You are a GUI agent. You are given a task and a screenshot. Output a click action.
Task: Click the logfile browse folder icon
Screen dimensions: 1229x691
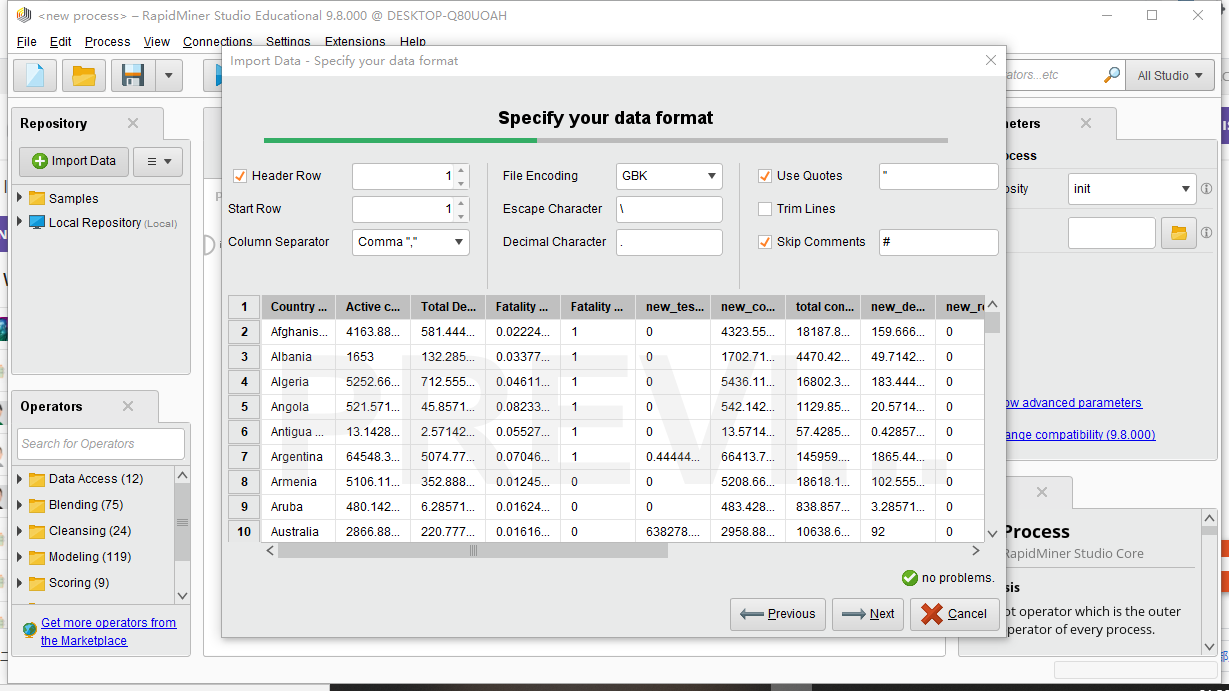point(1179,233)
